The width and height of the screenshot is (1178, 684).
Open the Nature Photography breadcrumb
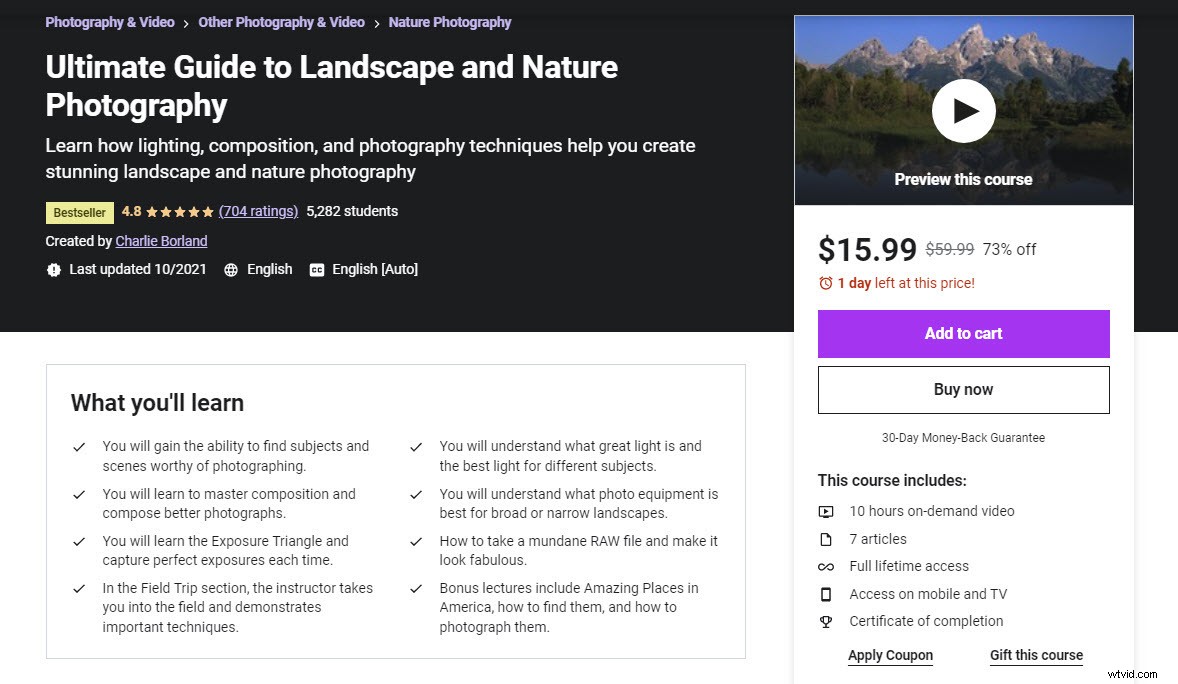pos(450,22)
